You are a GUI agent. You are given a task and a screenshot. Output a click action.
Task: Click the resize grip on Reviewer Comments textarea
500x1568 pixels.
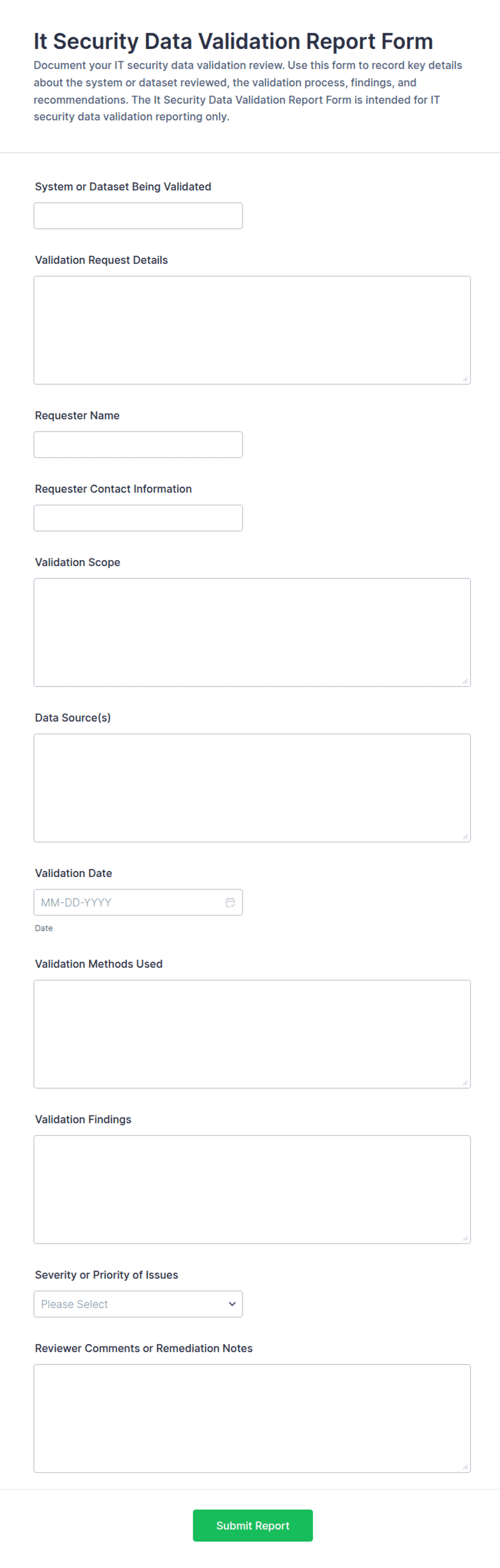coord(466,1467)
